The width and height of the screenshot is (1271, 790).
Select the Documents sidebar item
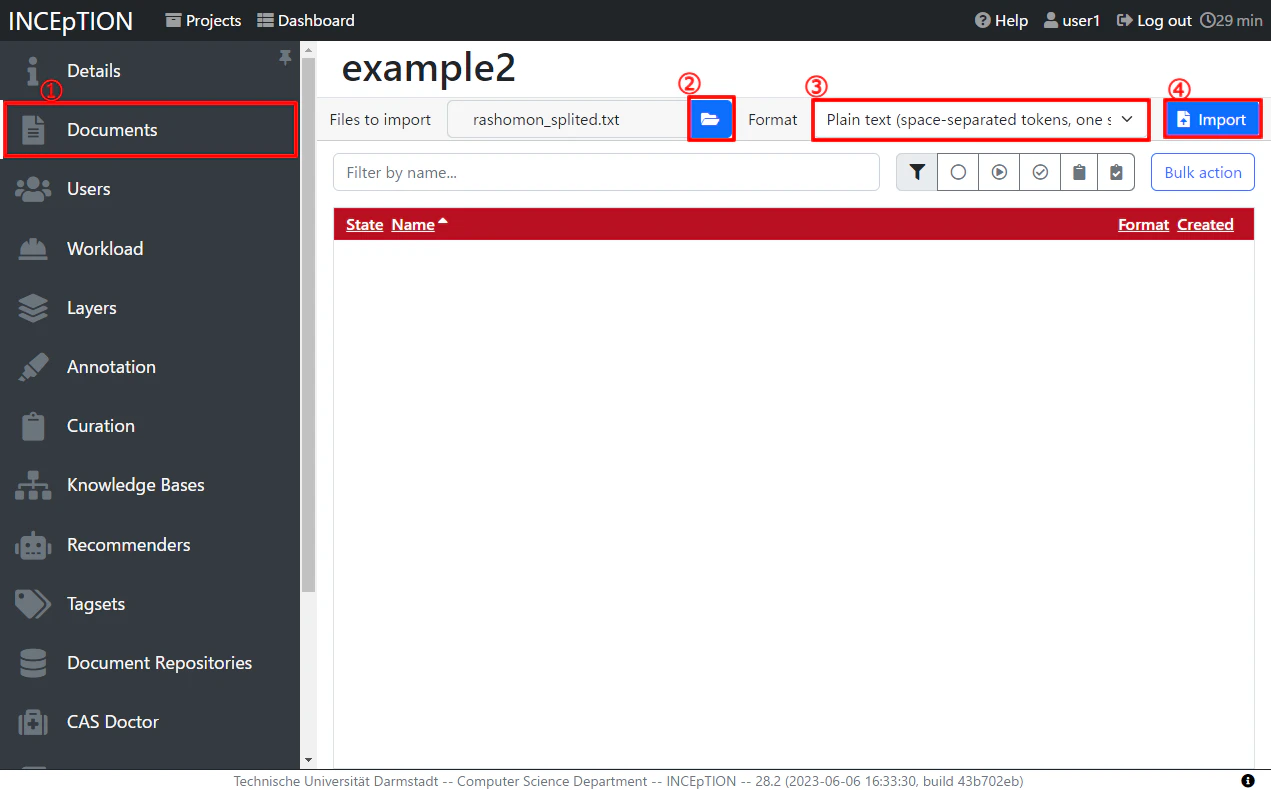pos(150,130)
